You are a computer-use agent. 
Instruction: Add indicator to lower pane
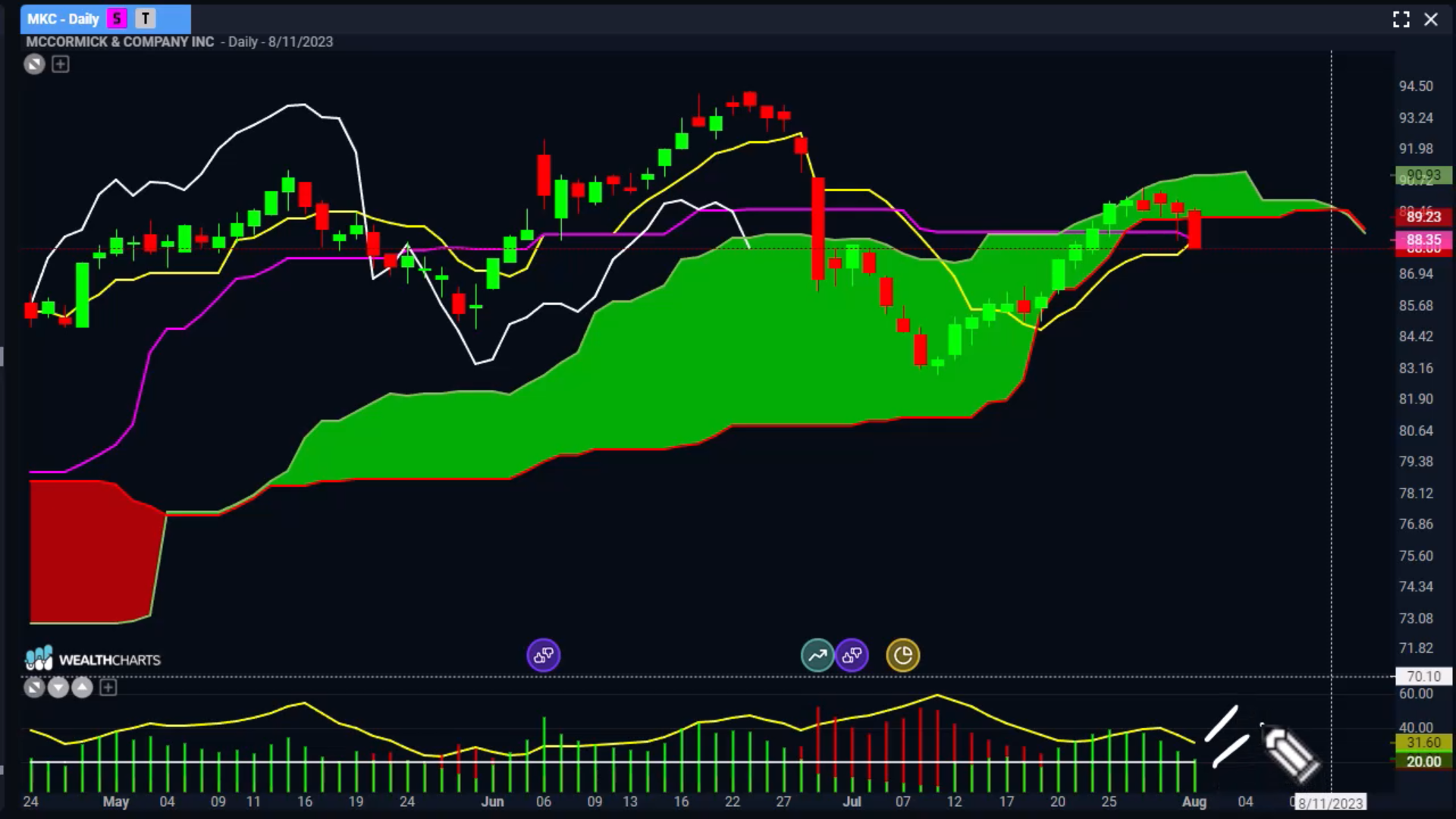point(108,688)
